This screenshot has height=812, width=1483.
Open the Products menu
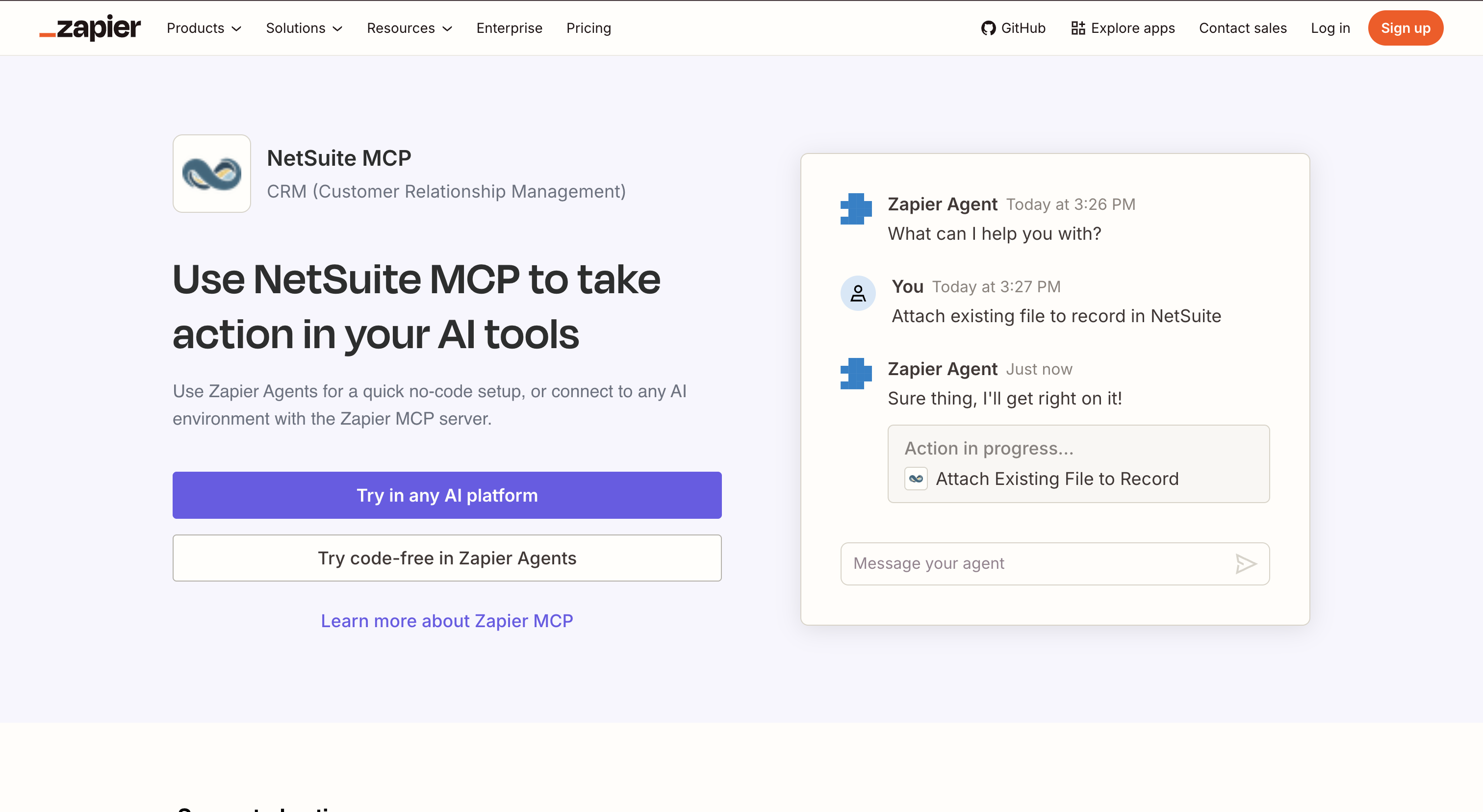coord(204,28)
